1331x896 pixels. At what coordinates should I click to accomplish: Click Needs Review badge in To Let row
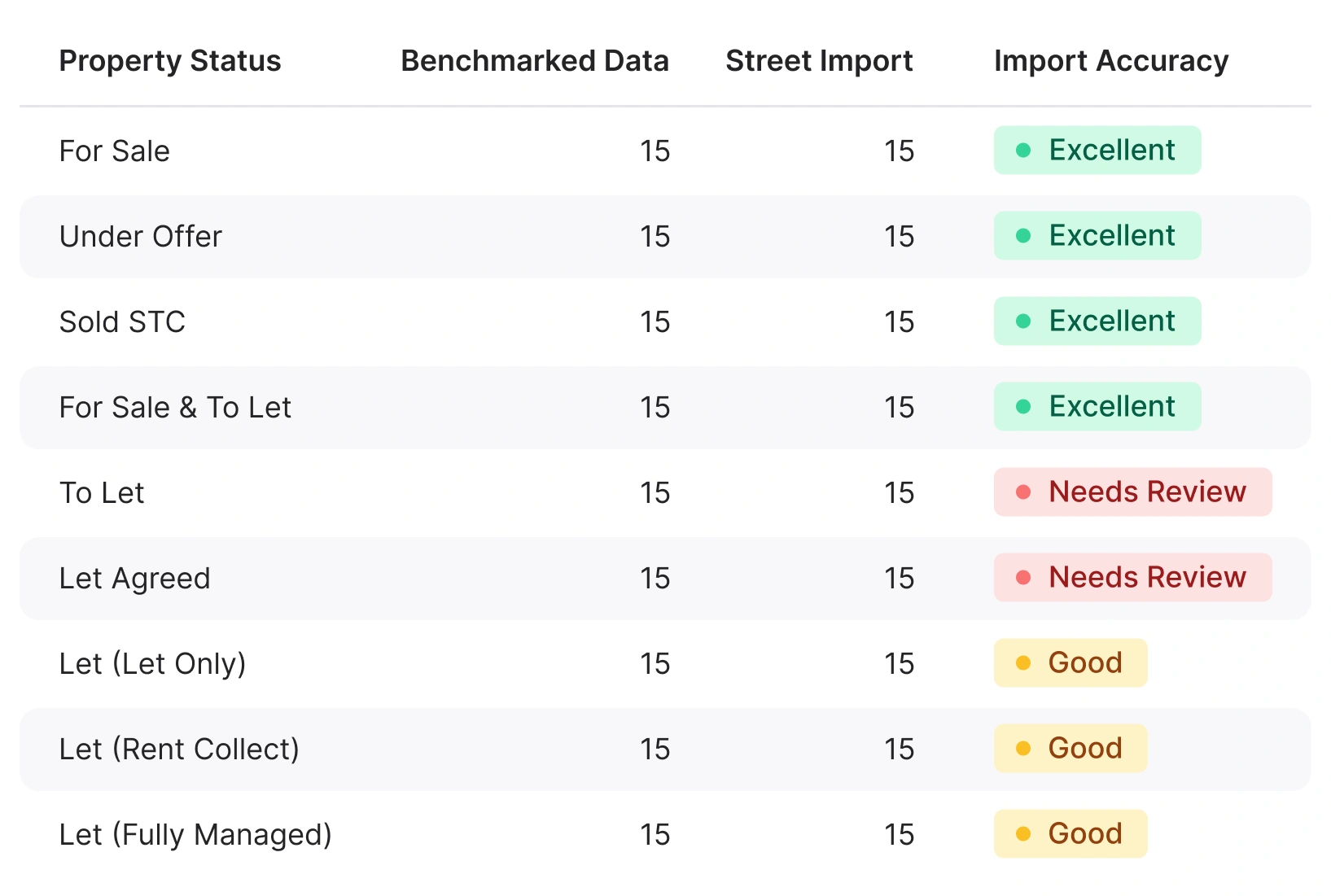coord(1132,492)
